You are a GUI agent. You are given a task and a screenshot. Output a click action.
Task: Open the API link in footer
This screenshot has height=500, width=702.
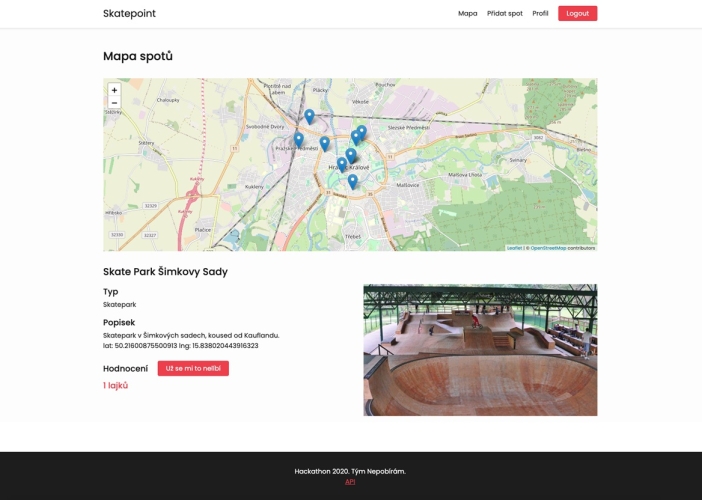click(x=350, y=481)
